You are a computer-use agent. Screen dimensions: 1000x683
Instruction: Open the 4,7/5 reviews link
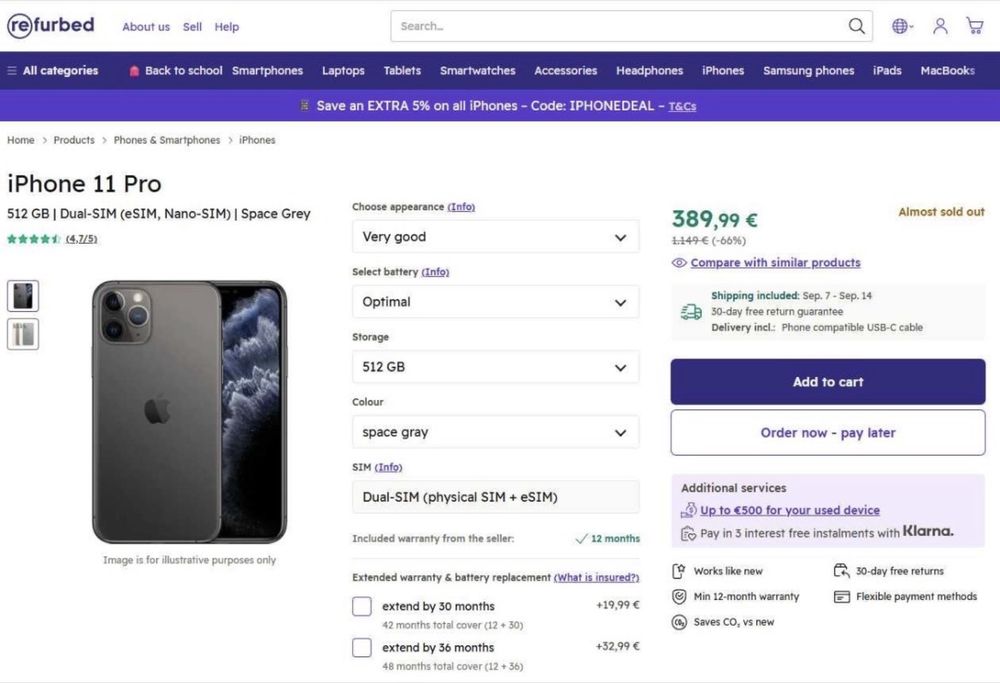82,239
